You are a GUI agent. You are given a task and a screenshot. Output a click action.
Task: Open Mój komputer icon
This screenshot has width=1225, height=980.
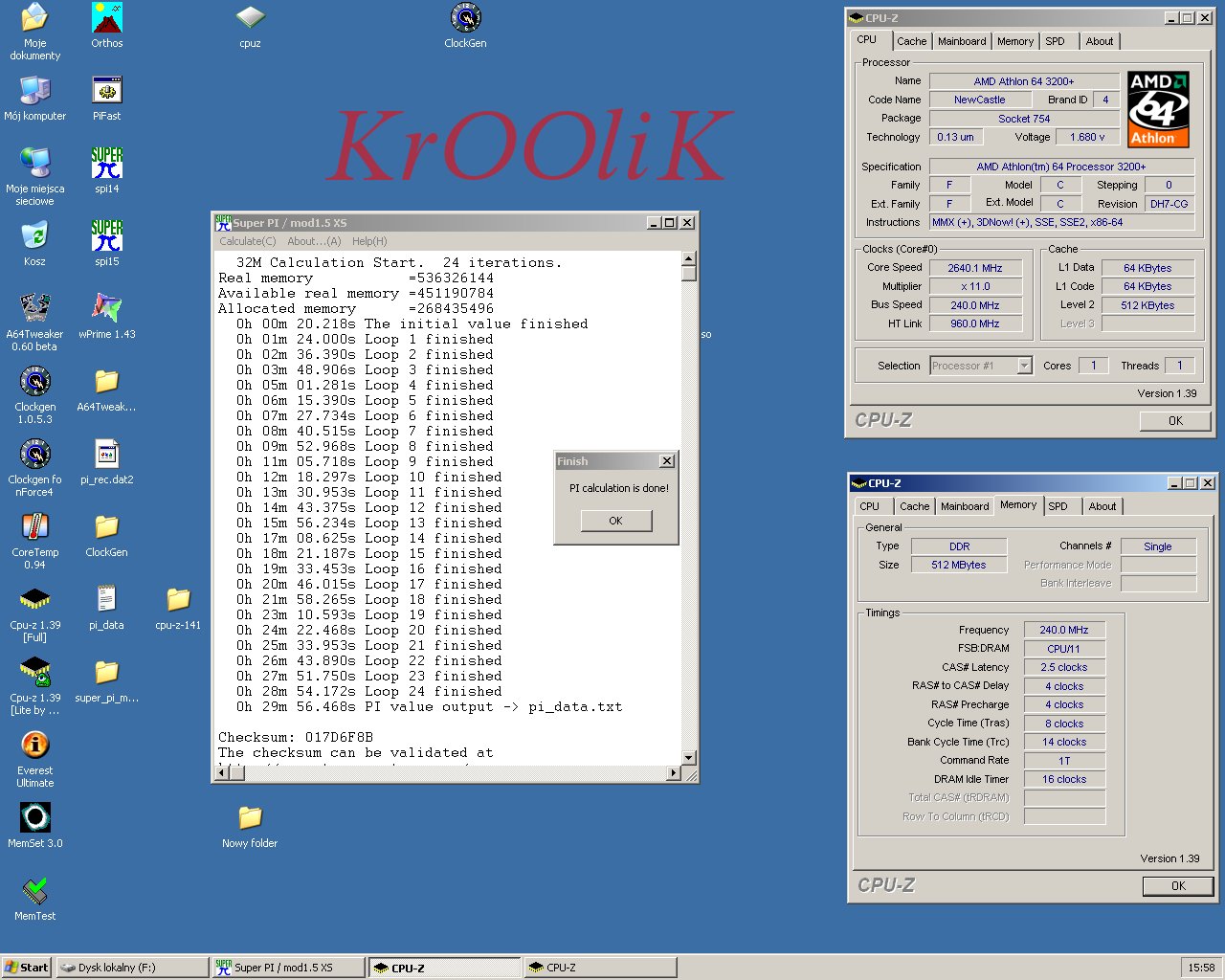(34, 99)
